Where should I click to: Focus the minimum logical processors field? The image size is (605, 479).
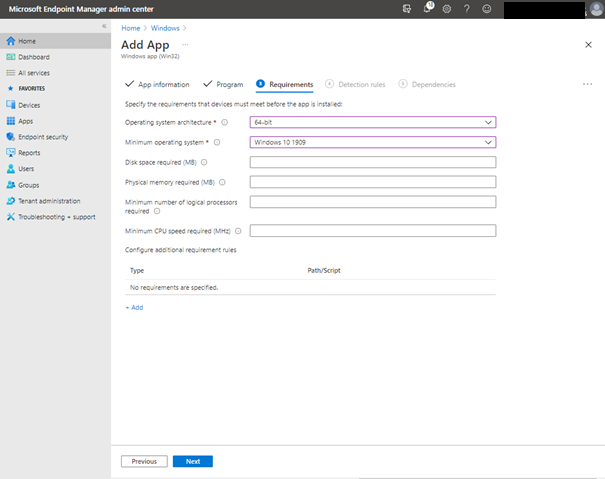pyautogui.click(x=373, y=202)
